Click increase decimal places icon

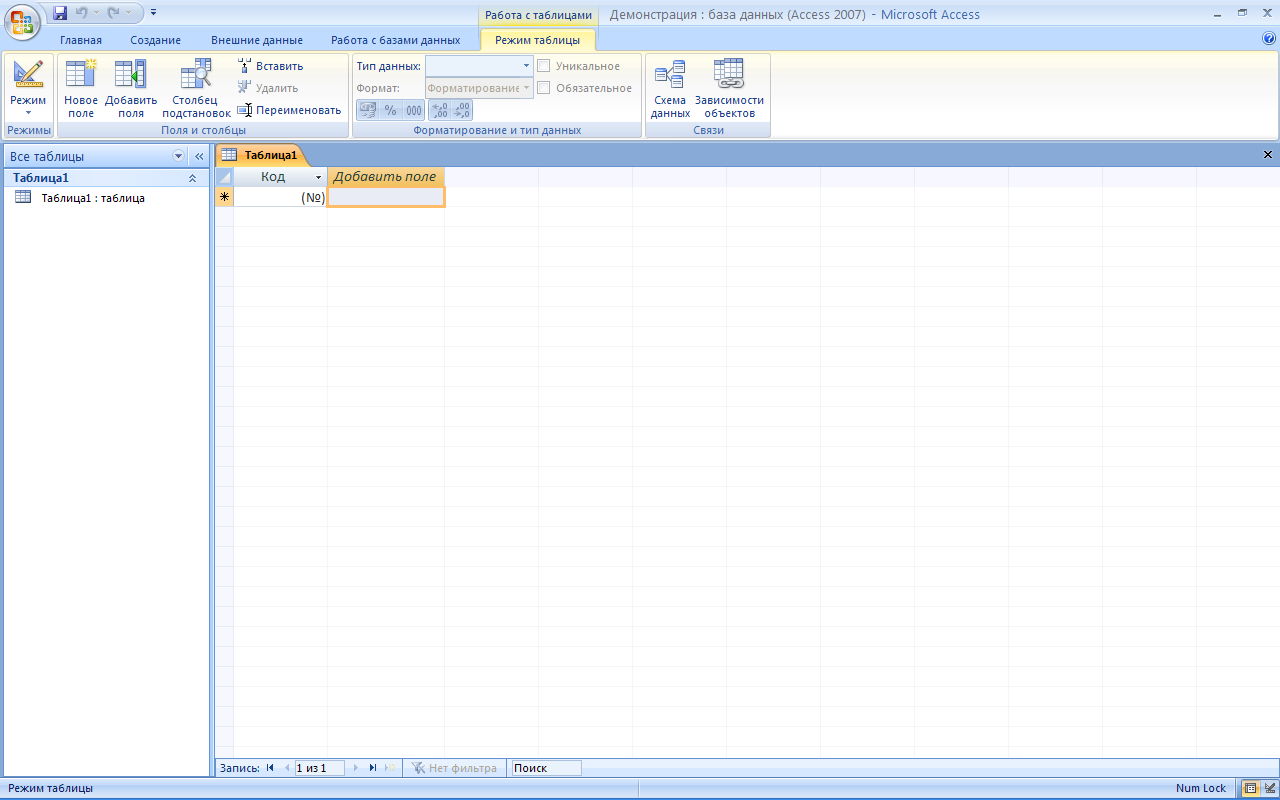(439, 110)
